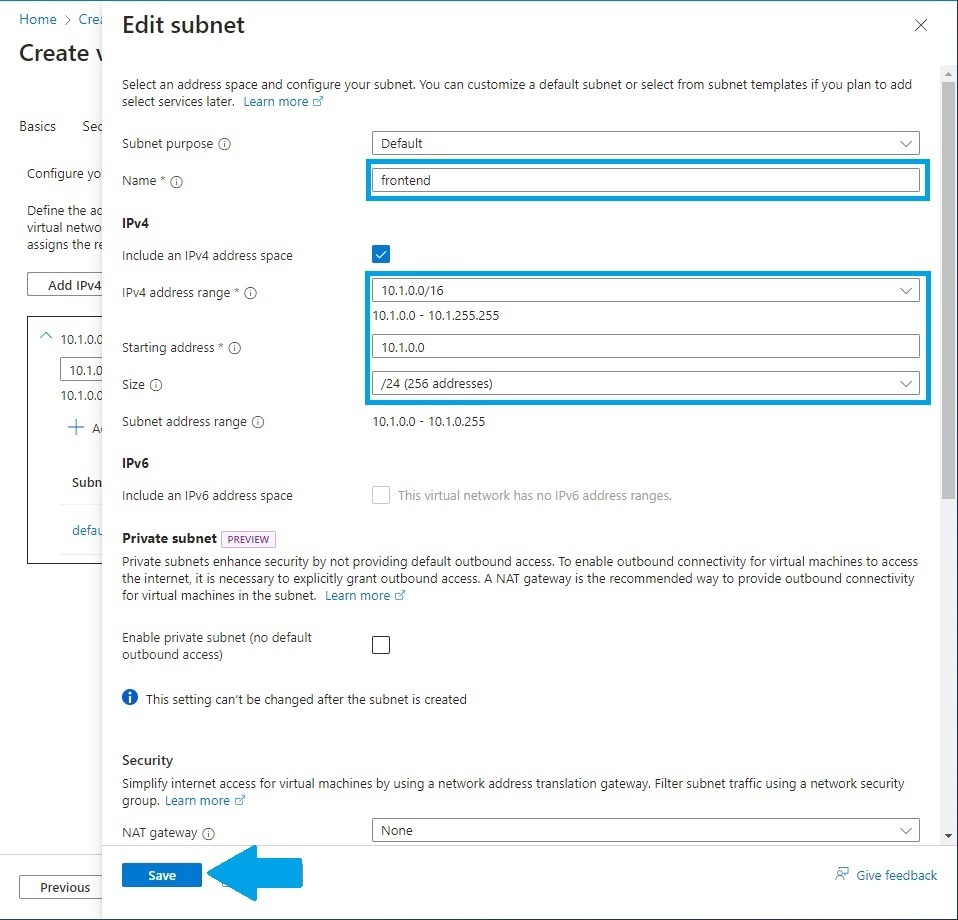Click the IPv4 address range info icon

(x=251, y=293)
